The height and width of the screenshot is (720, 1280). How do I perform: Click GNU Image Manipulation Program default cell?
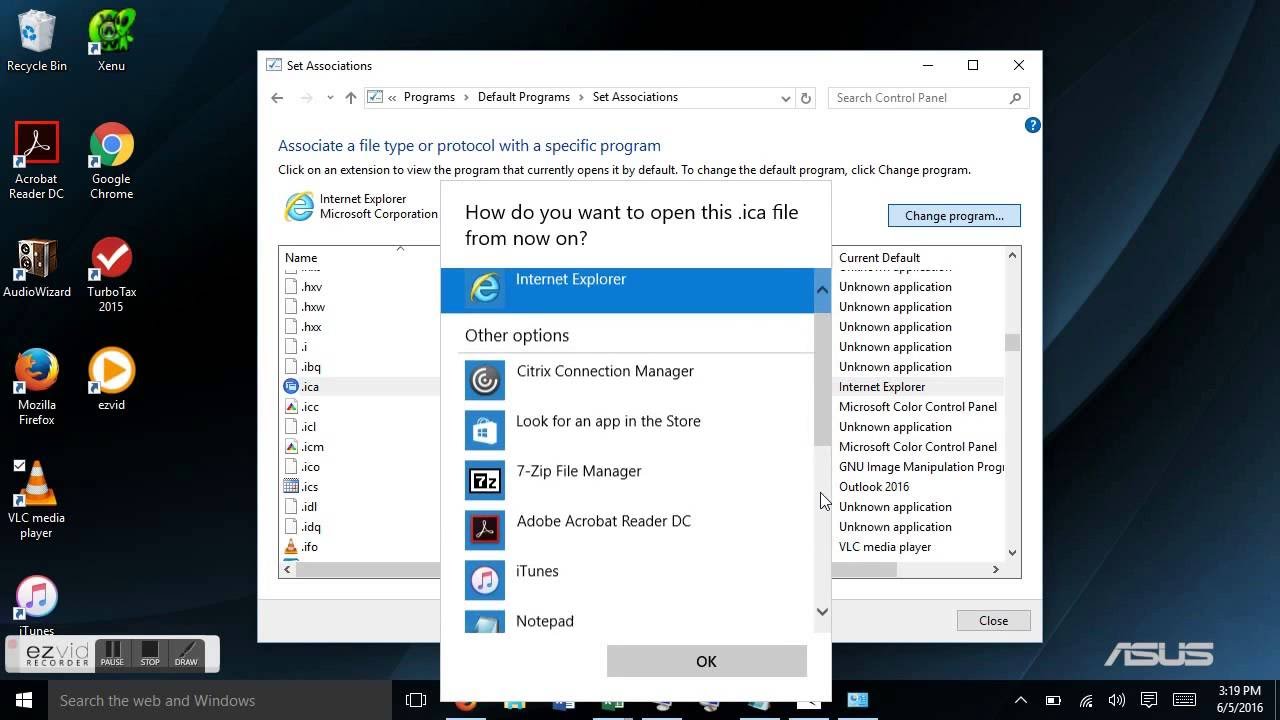921,467
